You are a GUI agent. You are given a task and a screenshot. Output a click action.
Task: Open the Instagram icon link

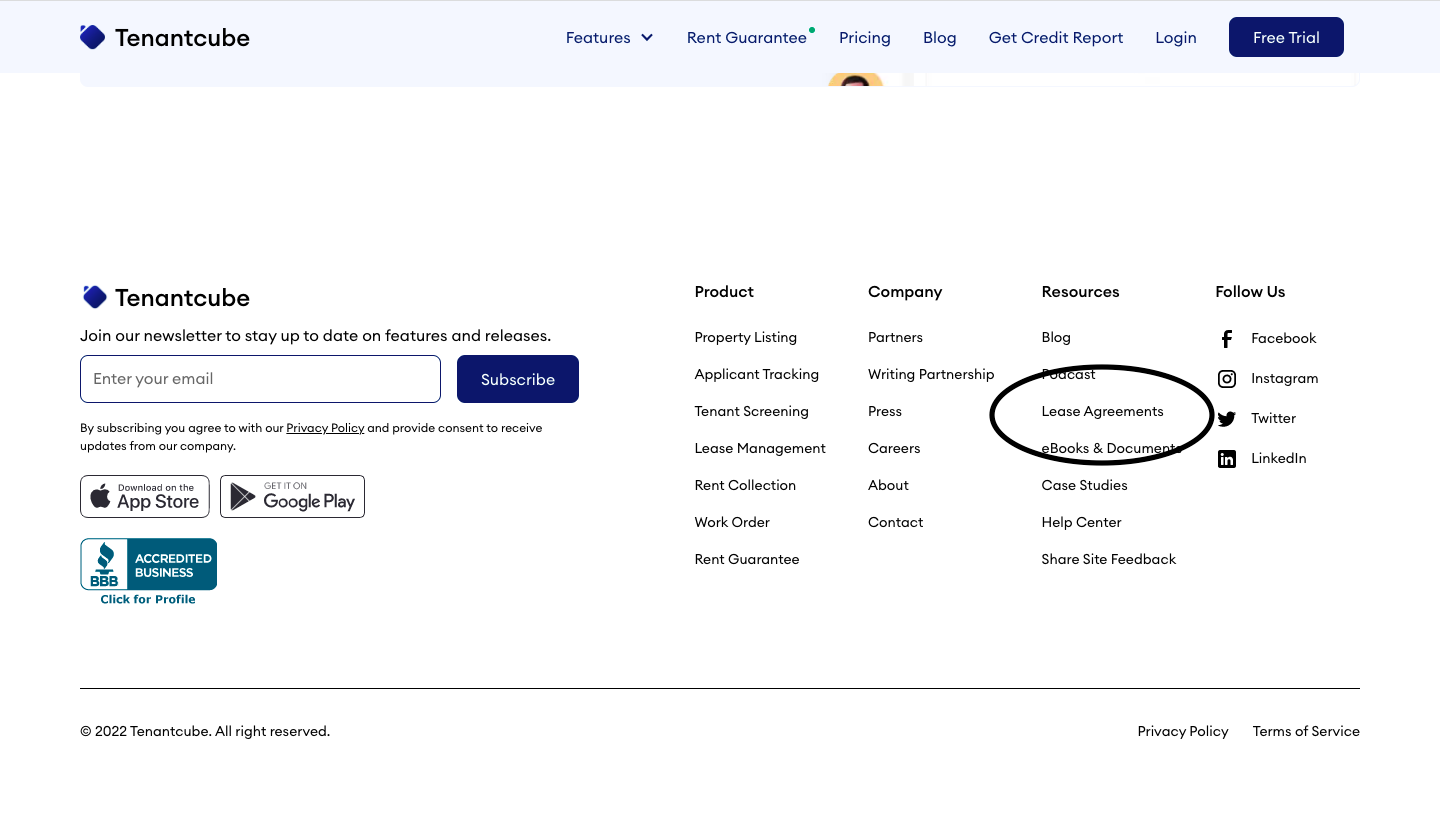click(1227, 379)
